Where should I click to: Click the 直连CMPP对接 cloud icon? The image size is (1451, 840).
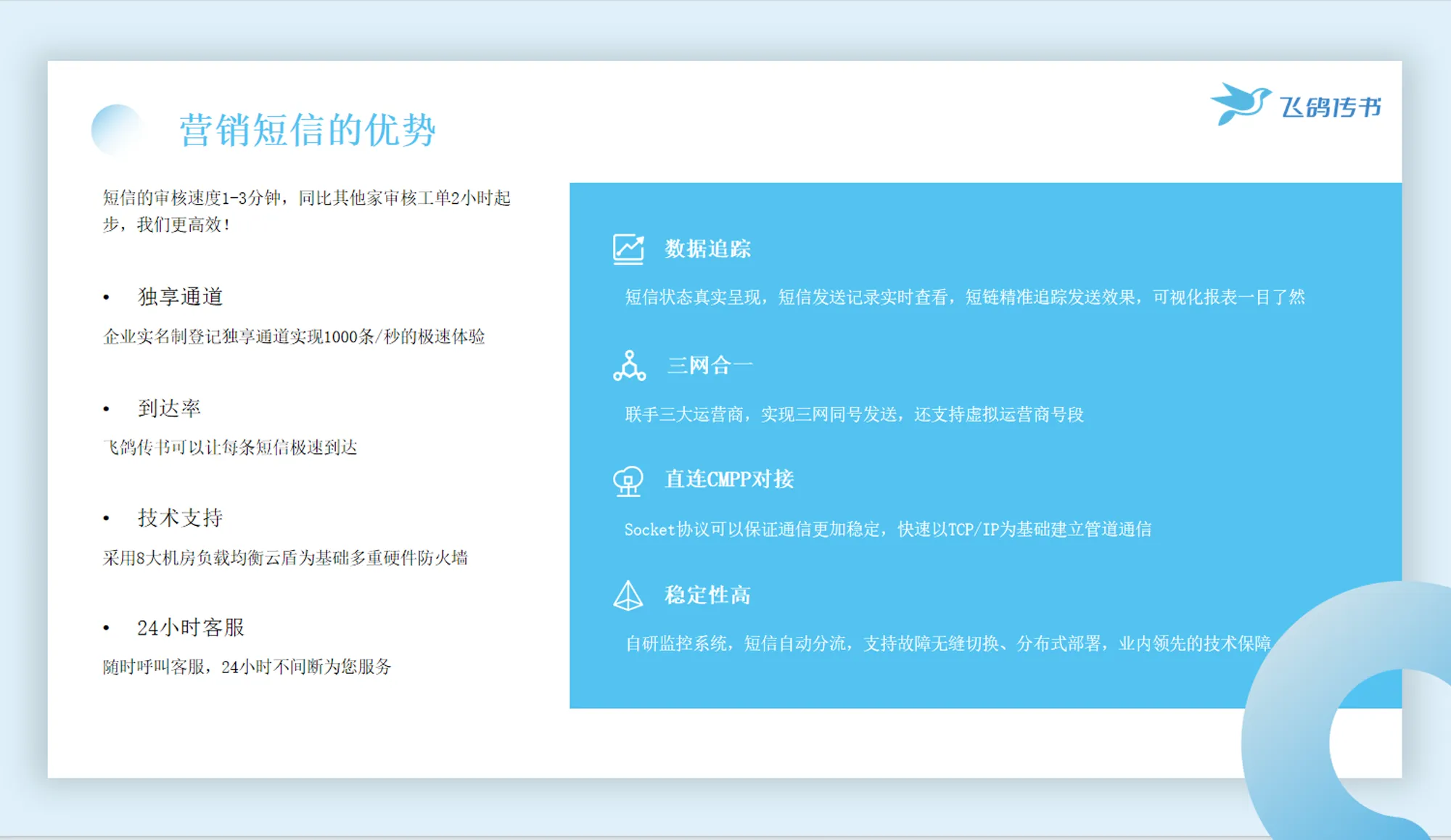point(628,481)
